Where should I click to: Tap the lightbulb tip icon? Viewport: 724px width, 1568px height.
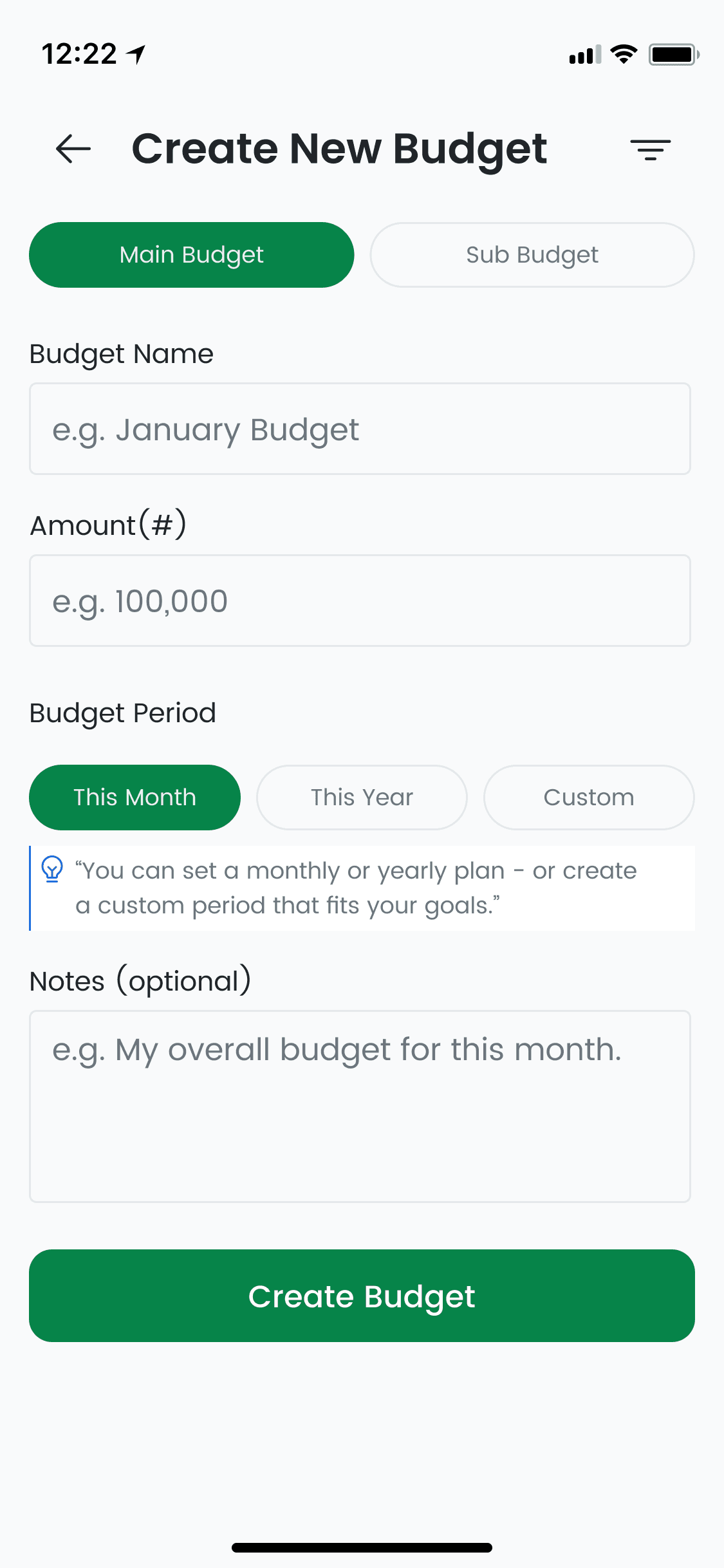[52, 870]
